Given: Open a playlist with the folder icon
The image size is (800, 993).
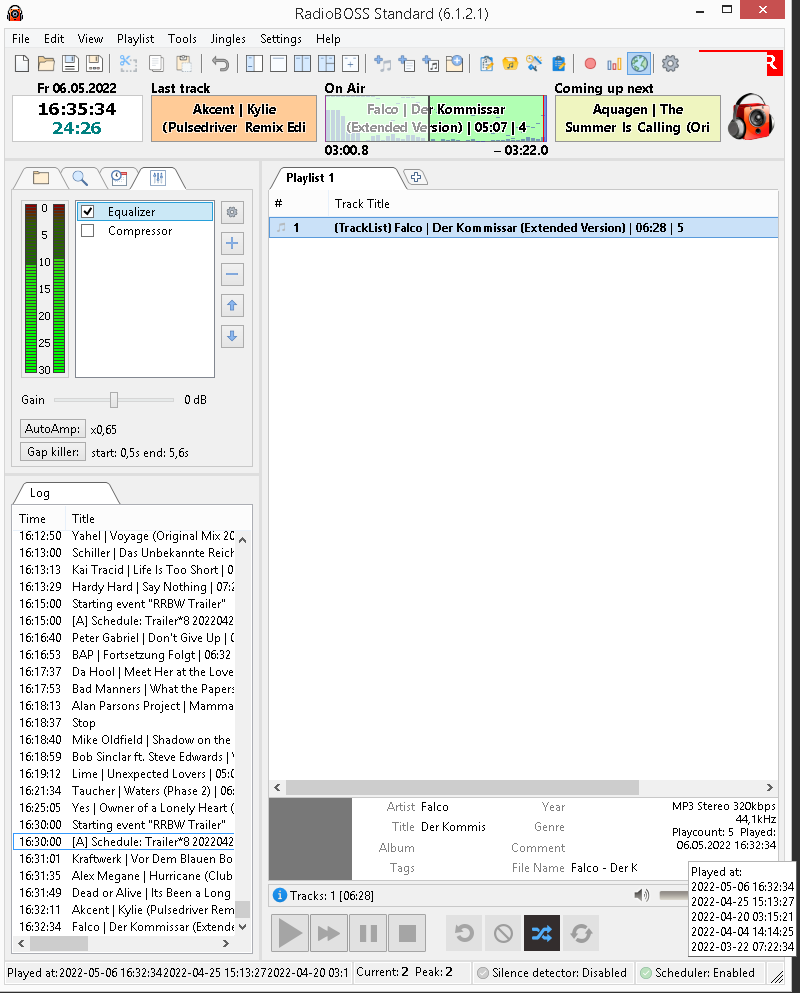Looking at the screenshot, I should click(46, 63).
